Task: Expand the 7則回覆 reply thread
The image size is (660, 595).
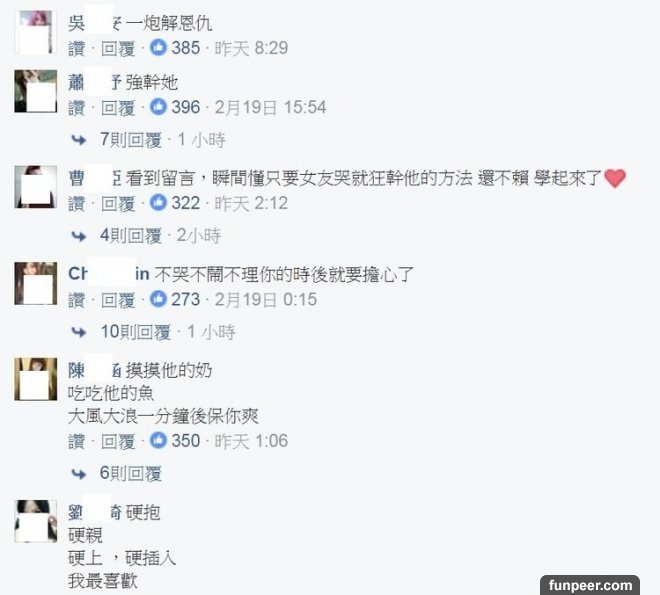Action: coord(131,140)
